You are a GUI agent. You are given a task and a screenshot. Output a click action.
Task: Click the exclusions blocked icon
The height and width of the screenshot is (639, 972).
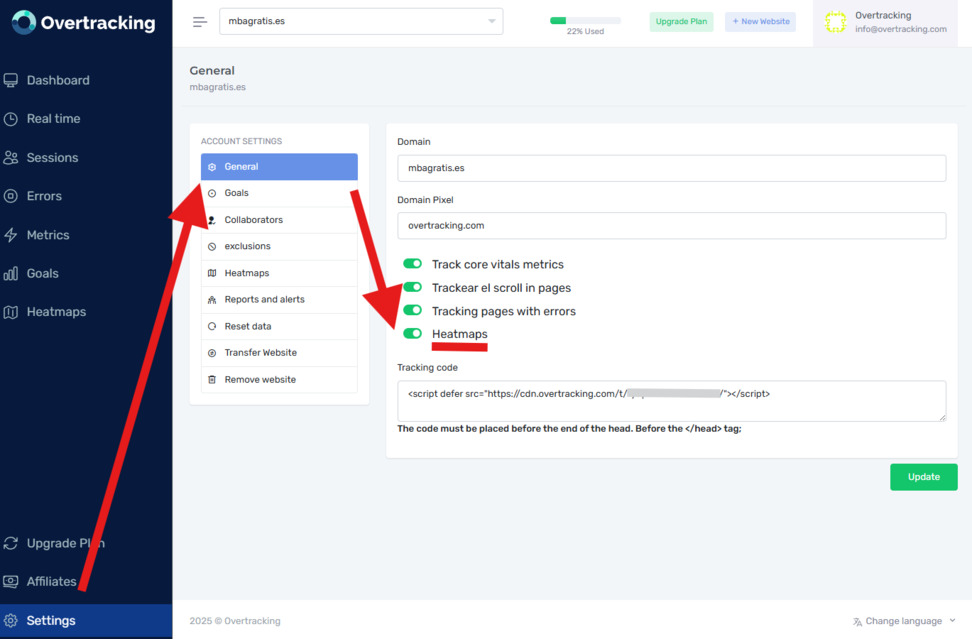212,247
